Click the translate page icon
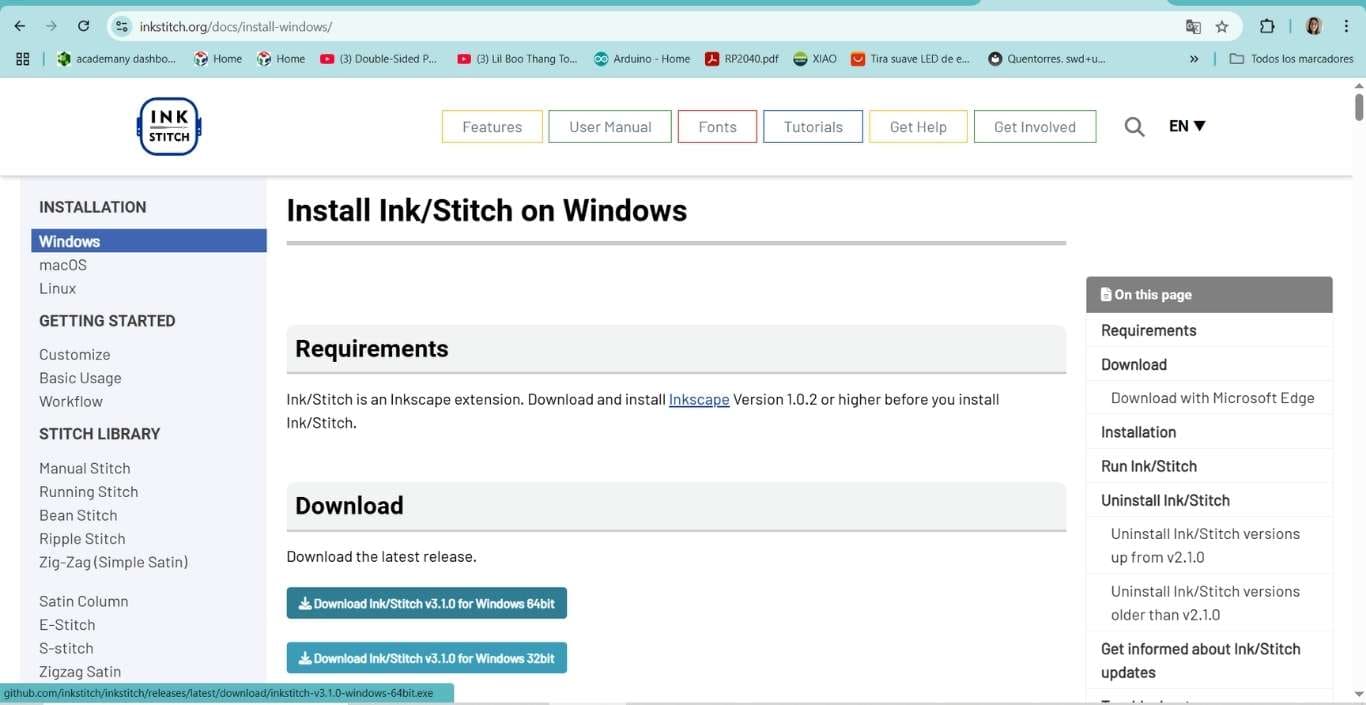Viewport: 1366px width, 705px height. pyautogui.click(x=1193, y=27)
